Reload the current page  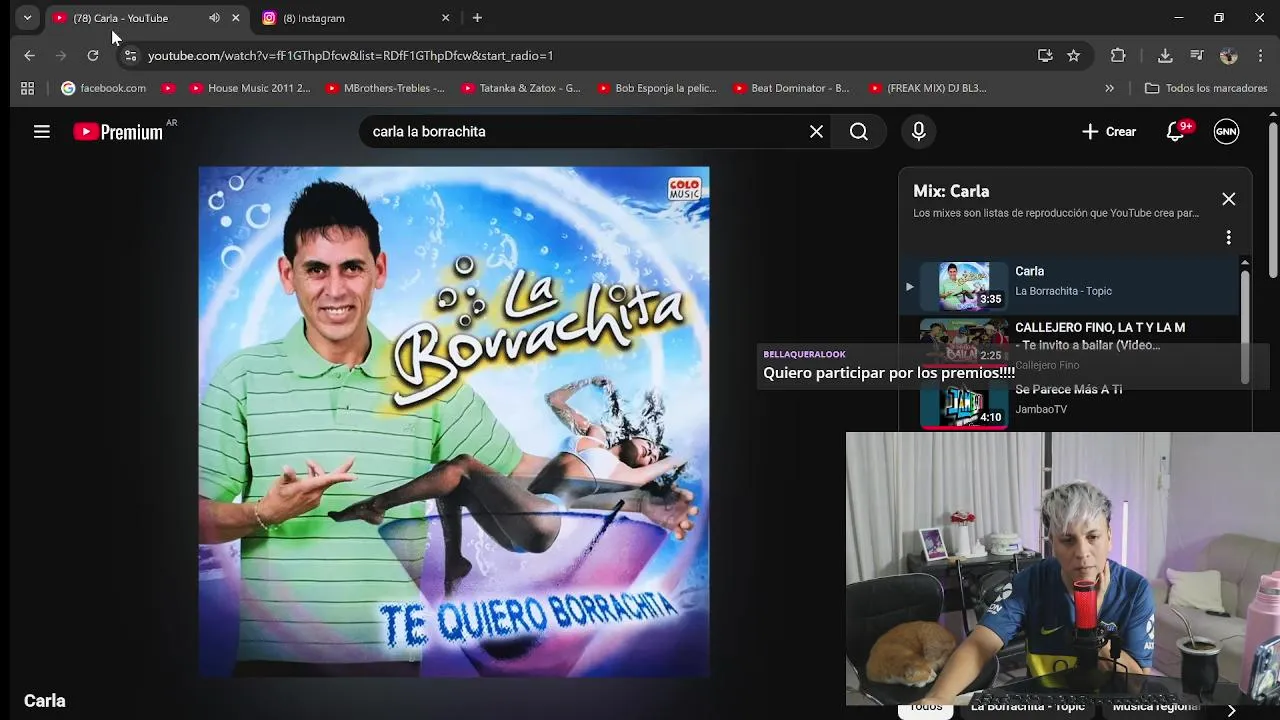point(93,56)
